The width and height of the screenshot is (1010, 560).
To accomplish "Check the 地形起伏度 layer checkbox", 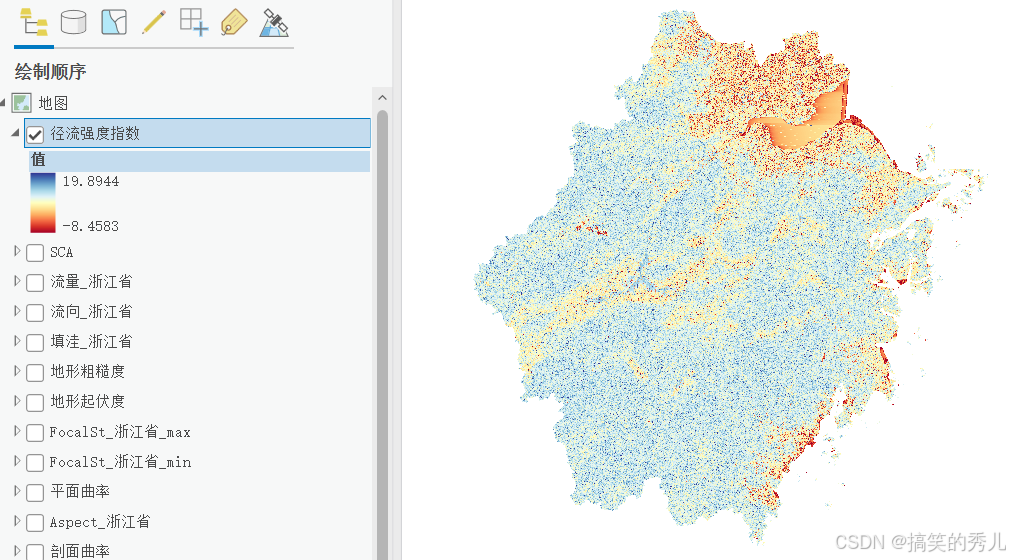I will tap(35, 402).
